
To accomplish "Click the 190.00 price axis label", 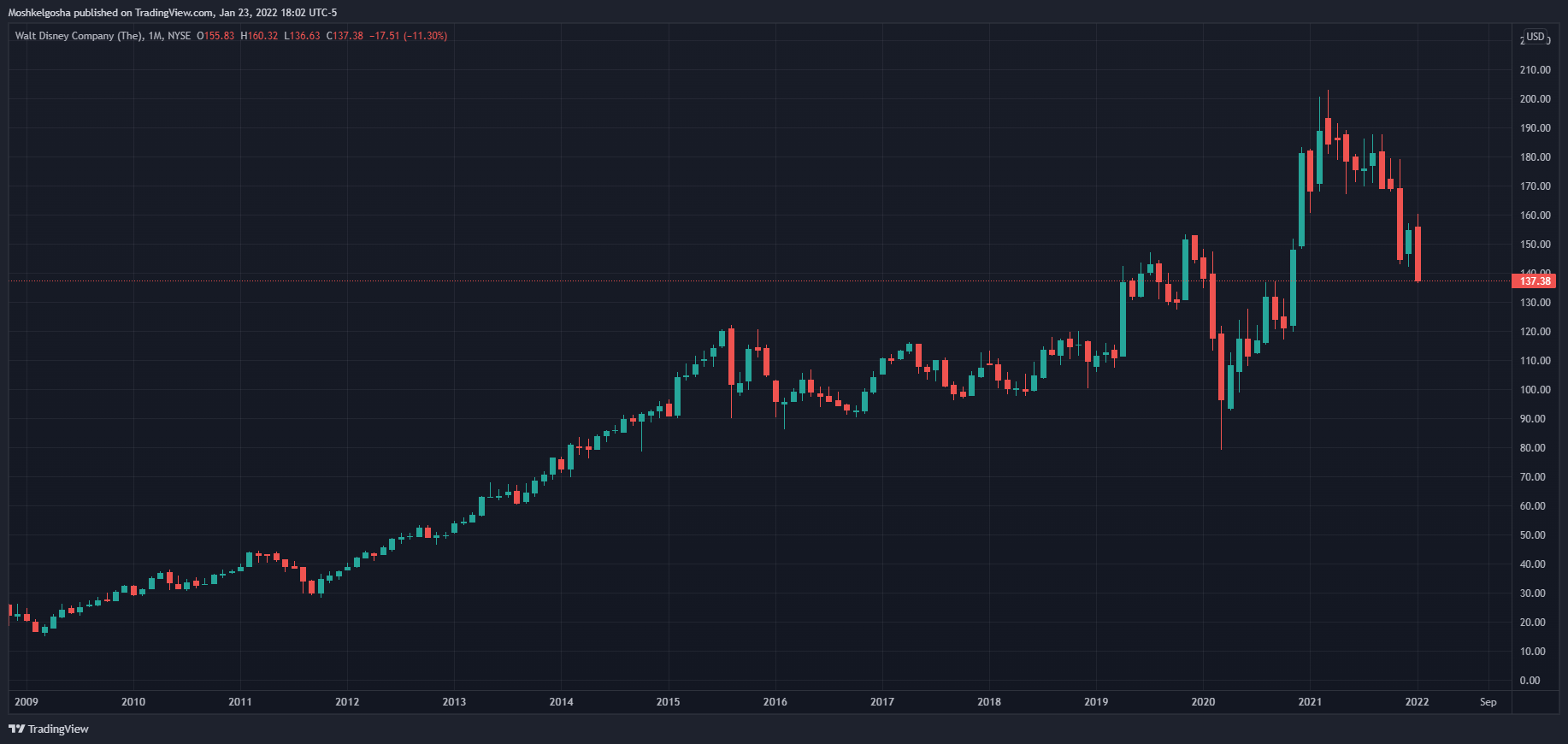I will tap(1535, 128).
